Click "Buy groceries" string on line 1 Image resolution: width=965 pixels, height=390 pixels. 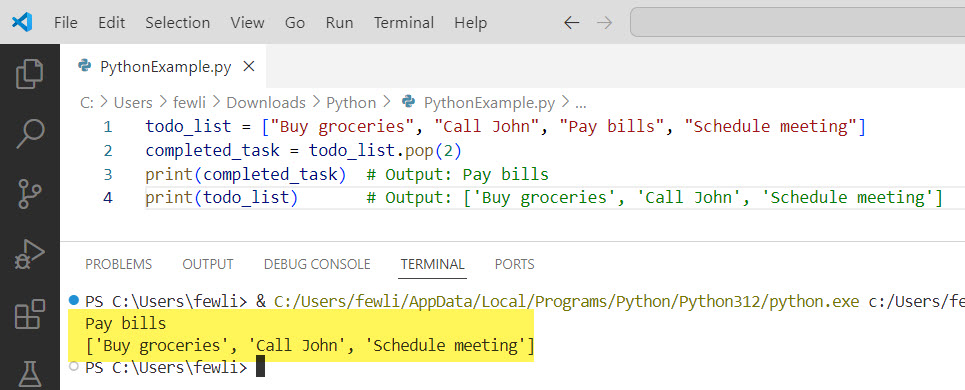point(342,127)
